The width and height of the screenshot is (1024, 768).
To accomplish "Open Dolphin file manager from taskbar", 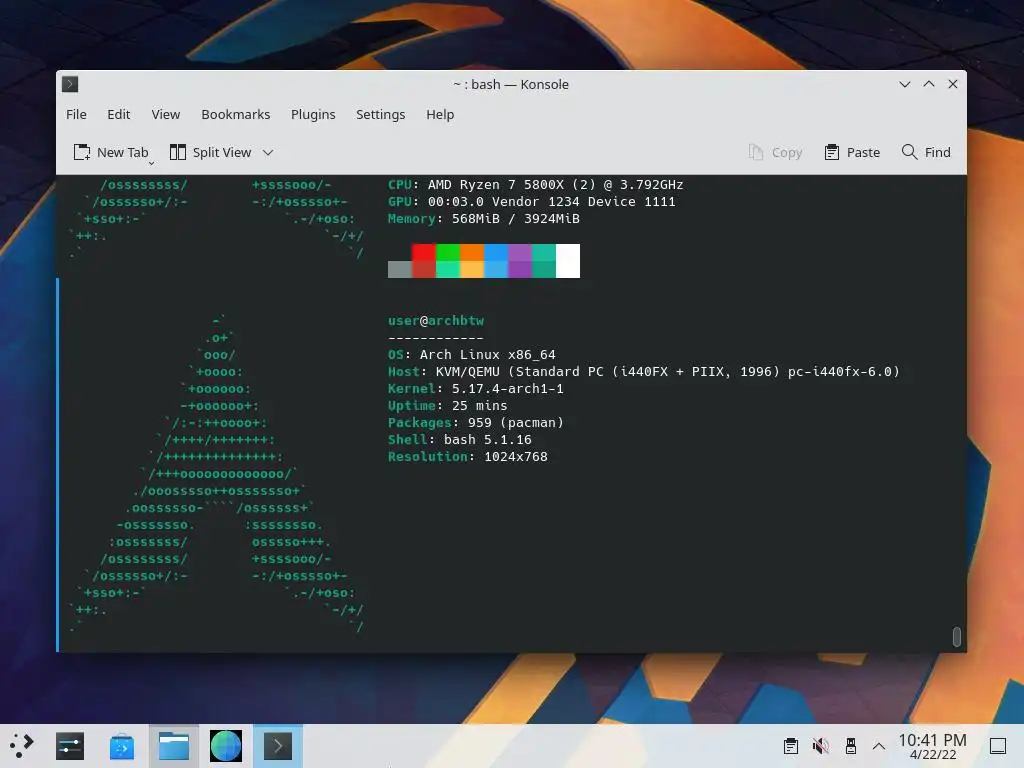I will click(x=174, y=746).
